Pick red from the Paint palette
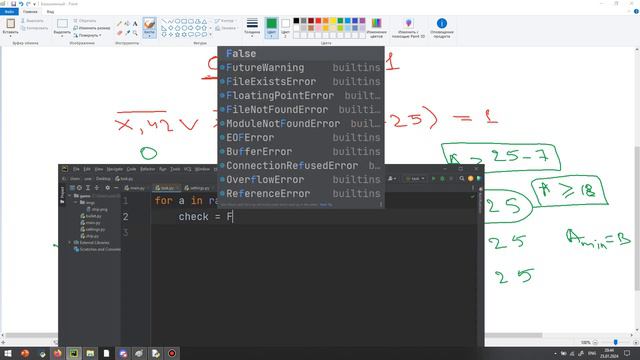640x360 pixels. pos(318,21)
